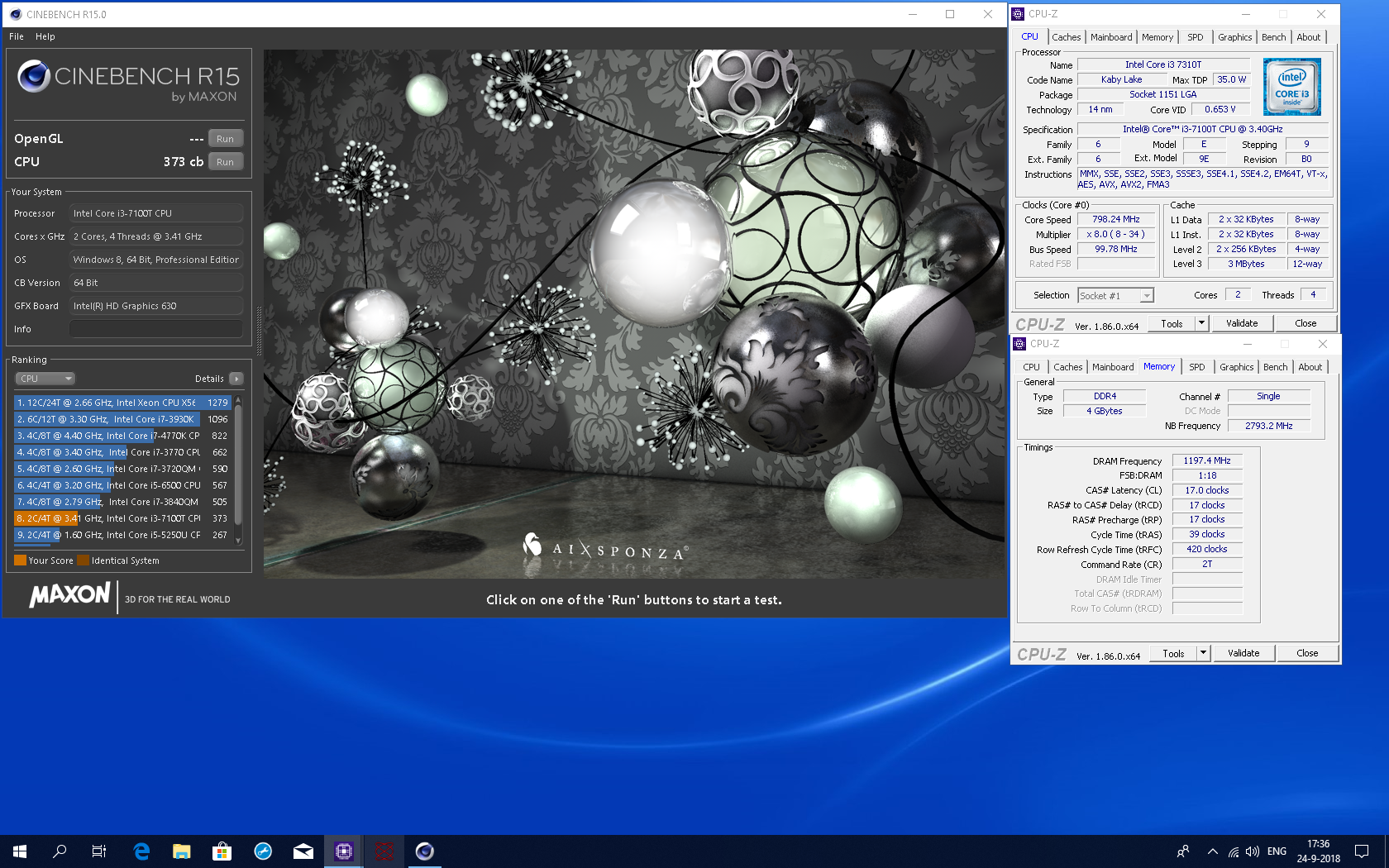The width and height of the screenshot is (1389, 868).
Task: Open Tools dropdown arrow in top CPU-Z
Action: (1201, 323)
